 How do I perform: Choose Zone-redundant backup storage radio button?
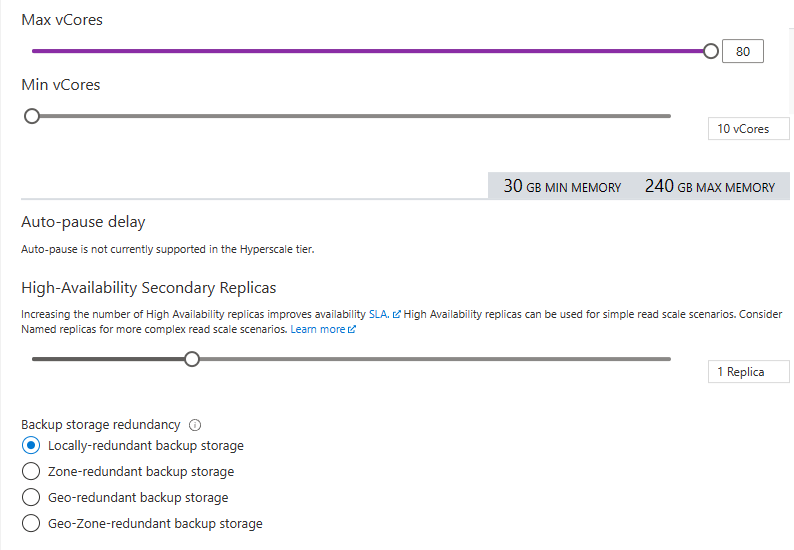click(x=31, y=472)
